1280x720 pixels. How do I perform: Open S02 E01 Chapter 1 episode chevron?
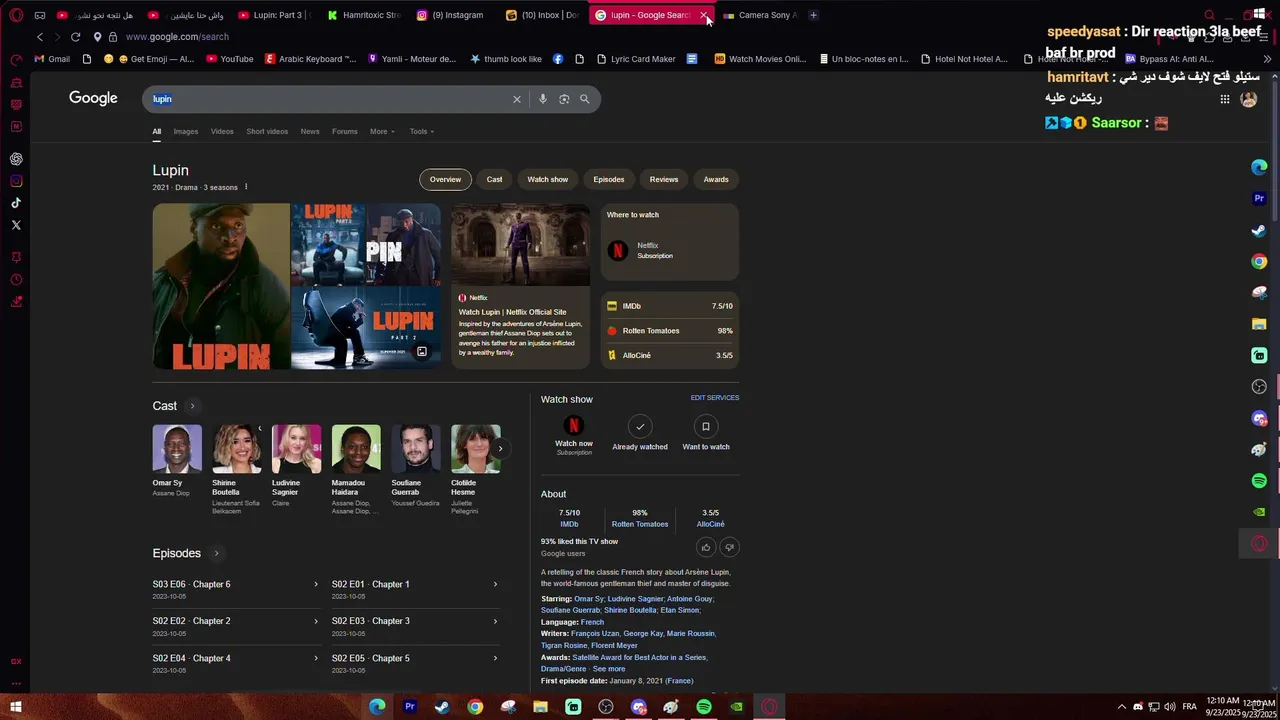(x=495, y=584)
